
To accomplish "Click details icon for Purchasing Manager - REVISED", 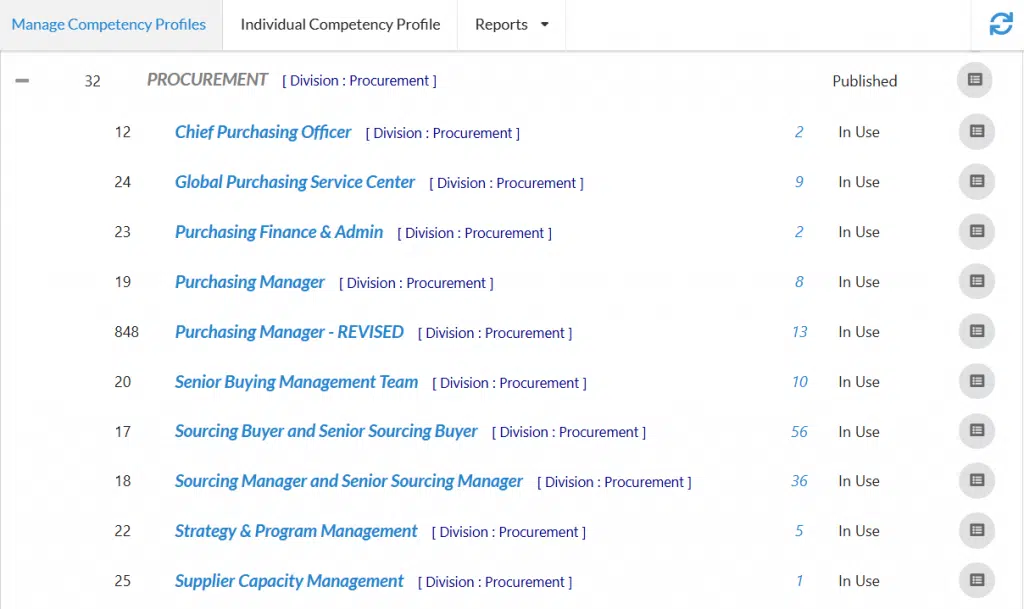I will (977, 332).
